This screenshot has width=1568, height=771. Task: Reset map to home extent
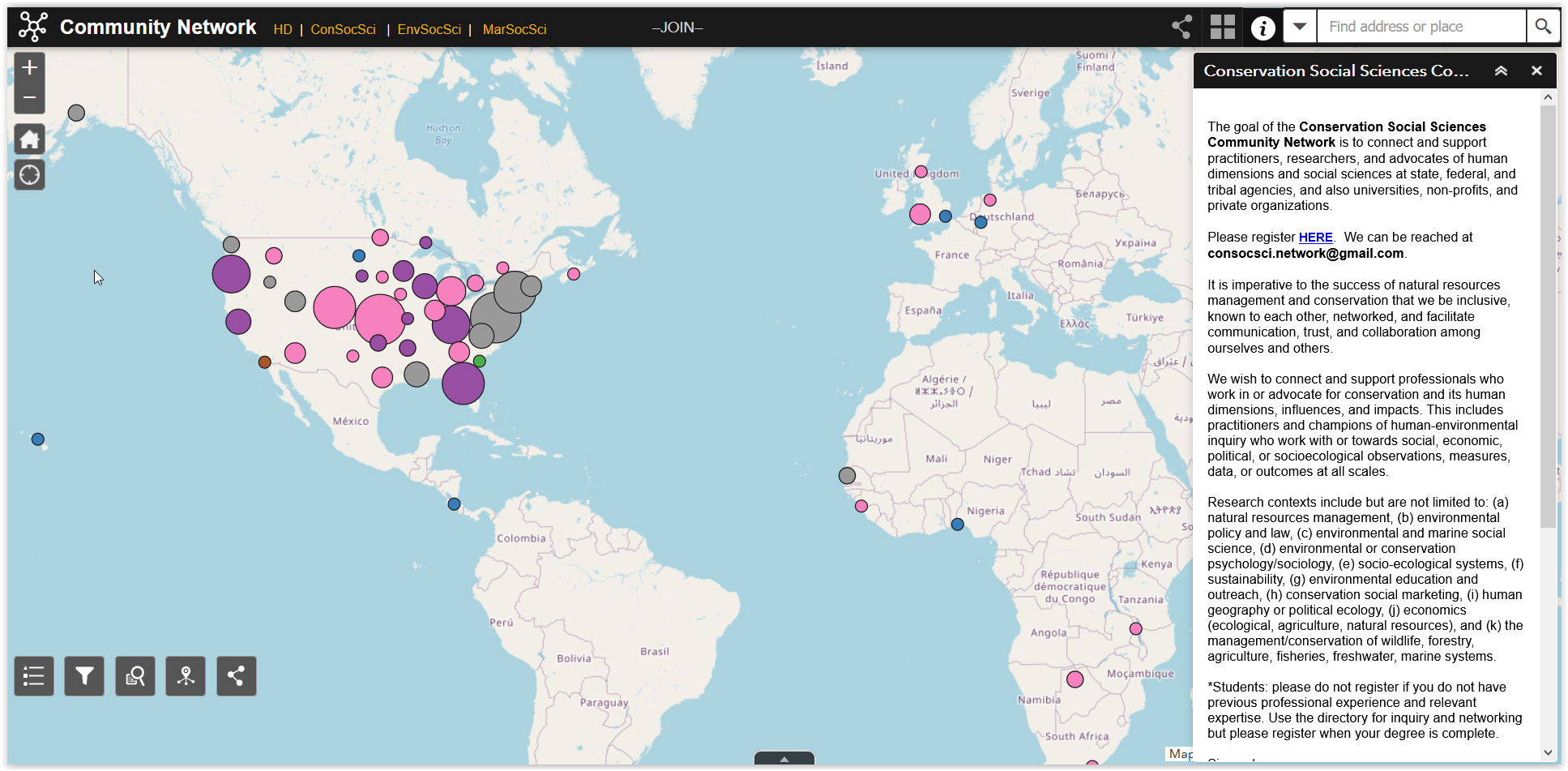point(30,139)
